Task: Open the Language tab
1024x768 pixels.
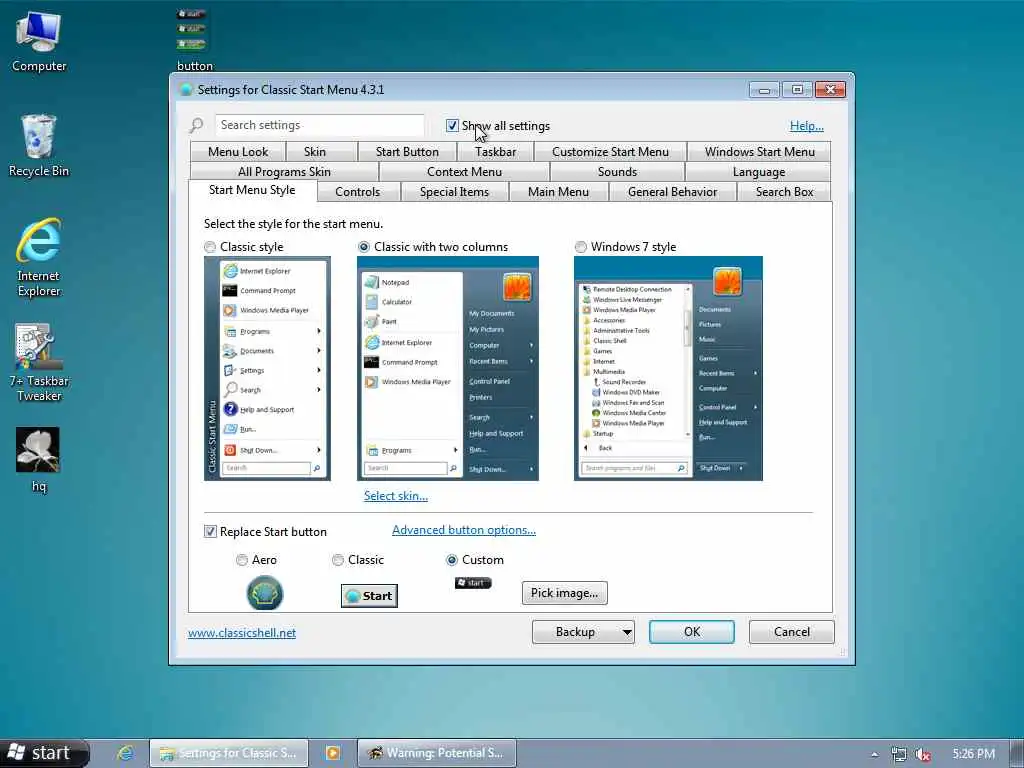Action: 758,172
